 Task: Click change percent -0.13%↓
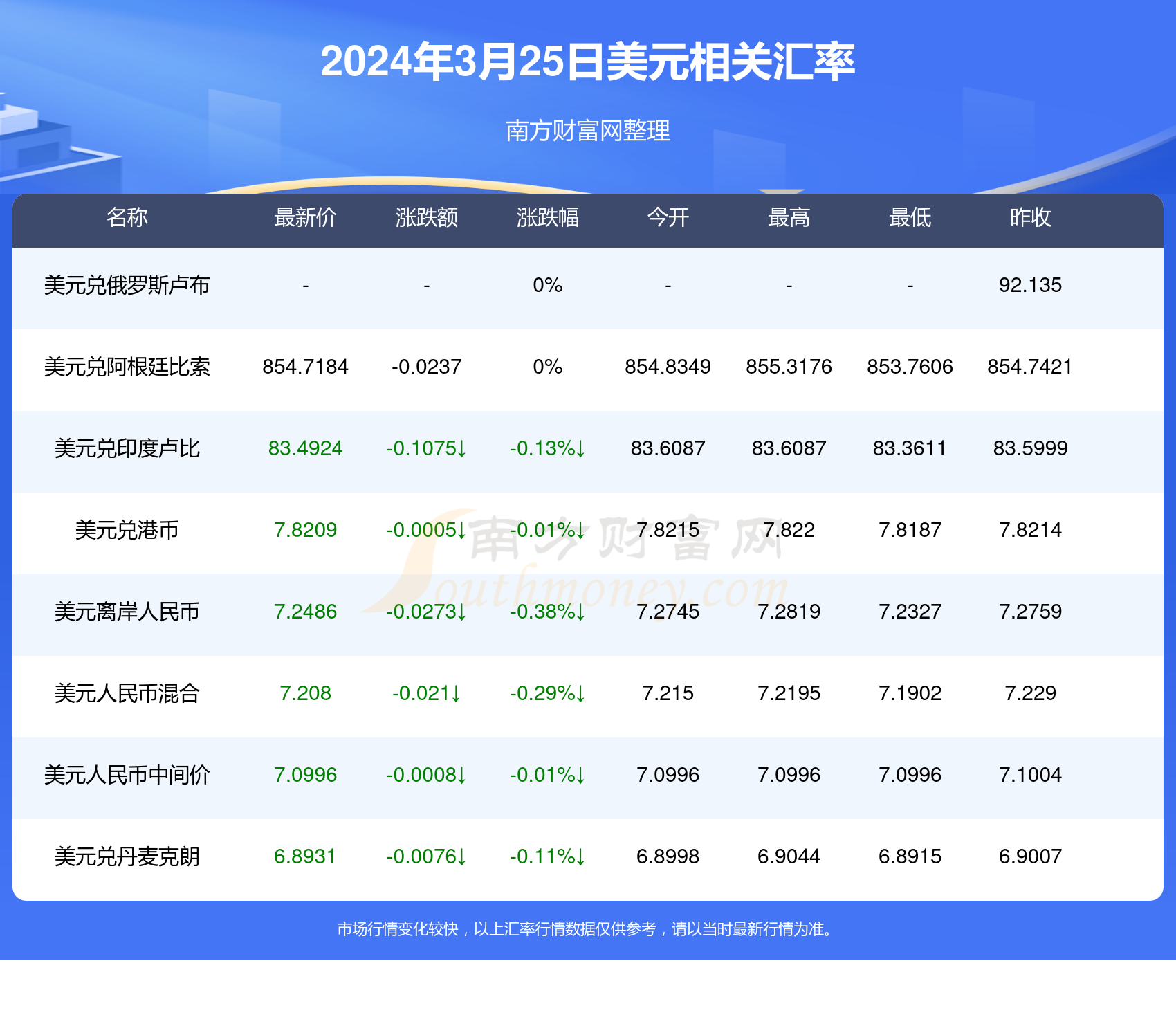pos(547,448)
